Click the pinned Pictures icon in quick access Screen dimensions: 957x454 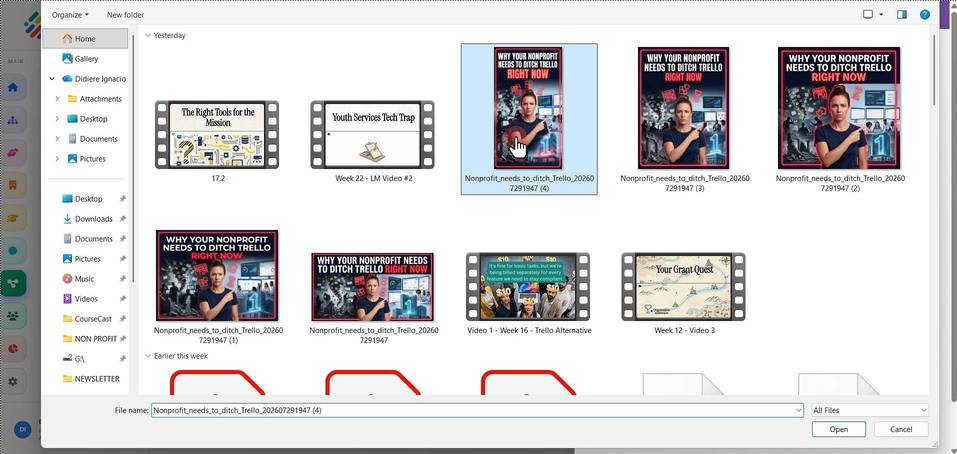[67, 259]
